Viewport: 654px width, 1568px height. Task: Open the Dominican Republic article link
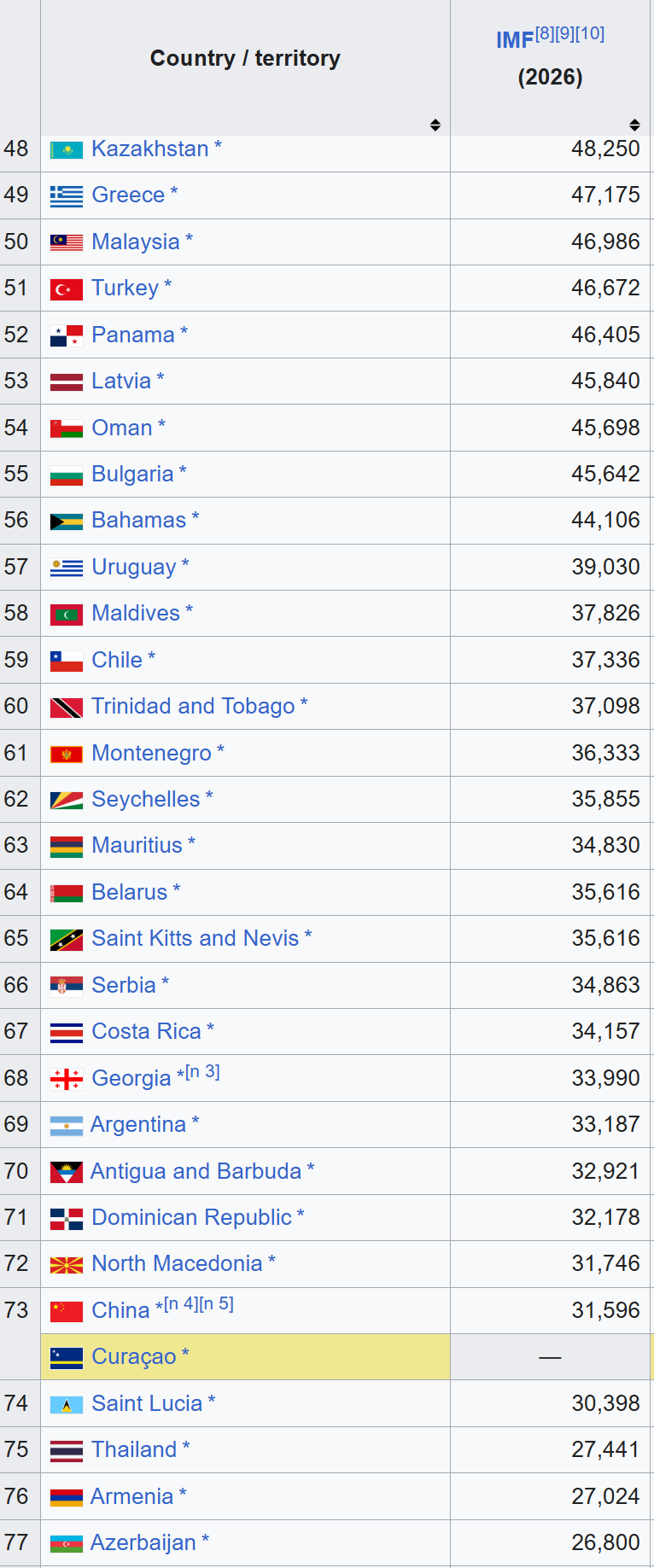coord(191,1217)
